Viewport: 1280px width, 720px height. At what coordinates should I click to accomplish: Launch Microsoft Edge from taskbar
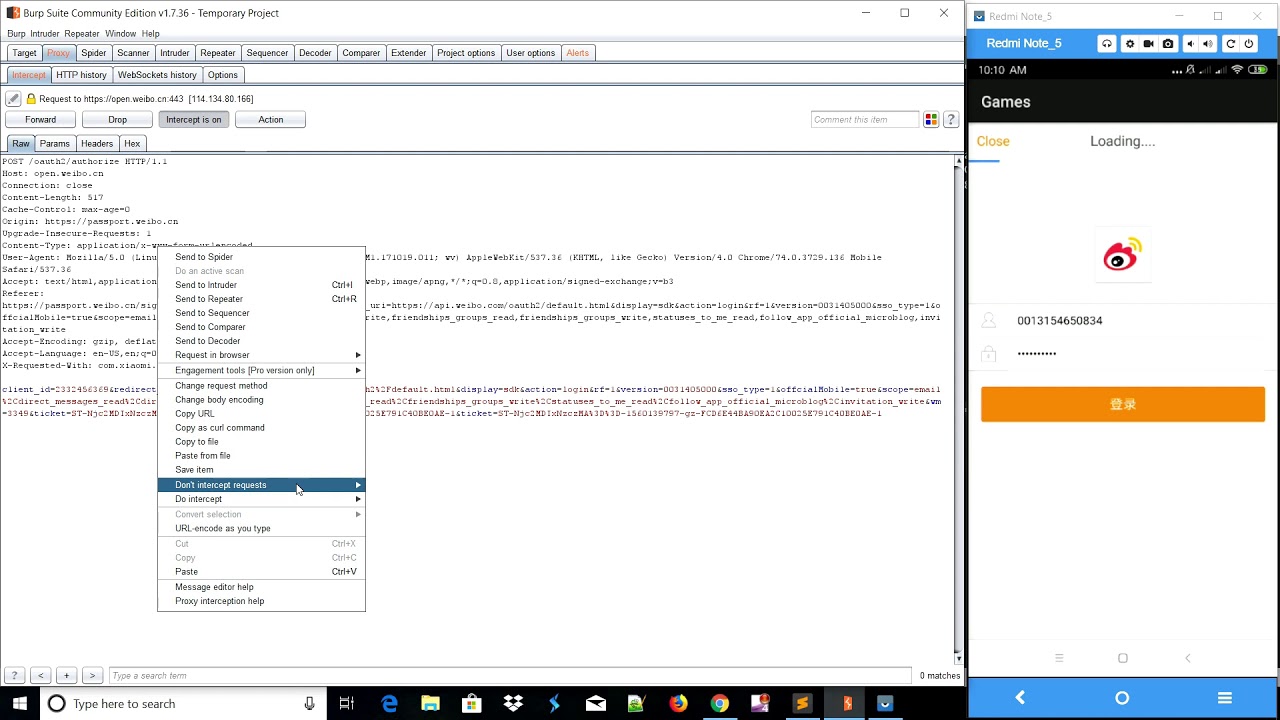pos(390,704)
